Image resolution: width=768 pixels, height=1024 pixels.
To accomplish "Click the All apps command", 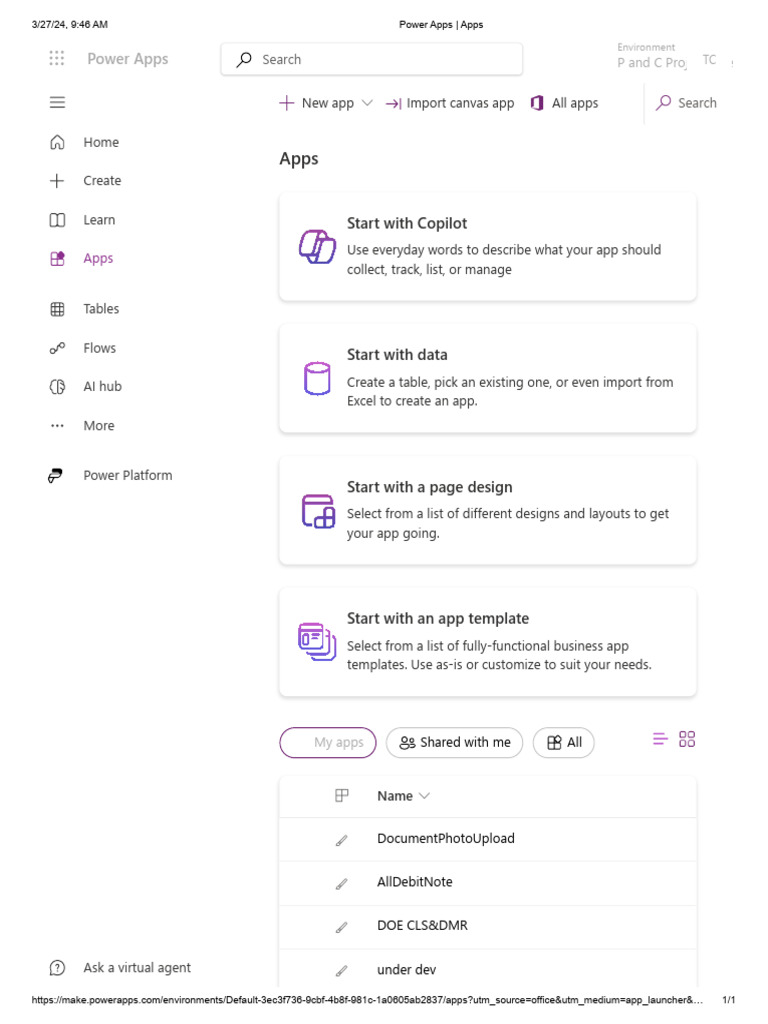I will [x=565, y=103].
